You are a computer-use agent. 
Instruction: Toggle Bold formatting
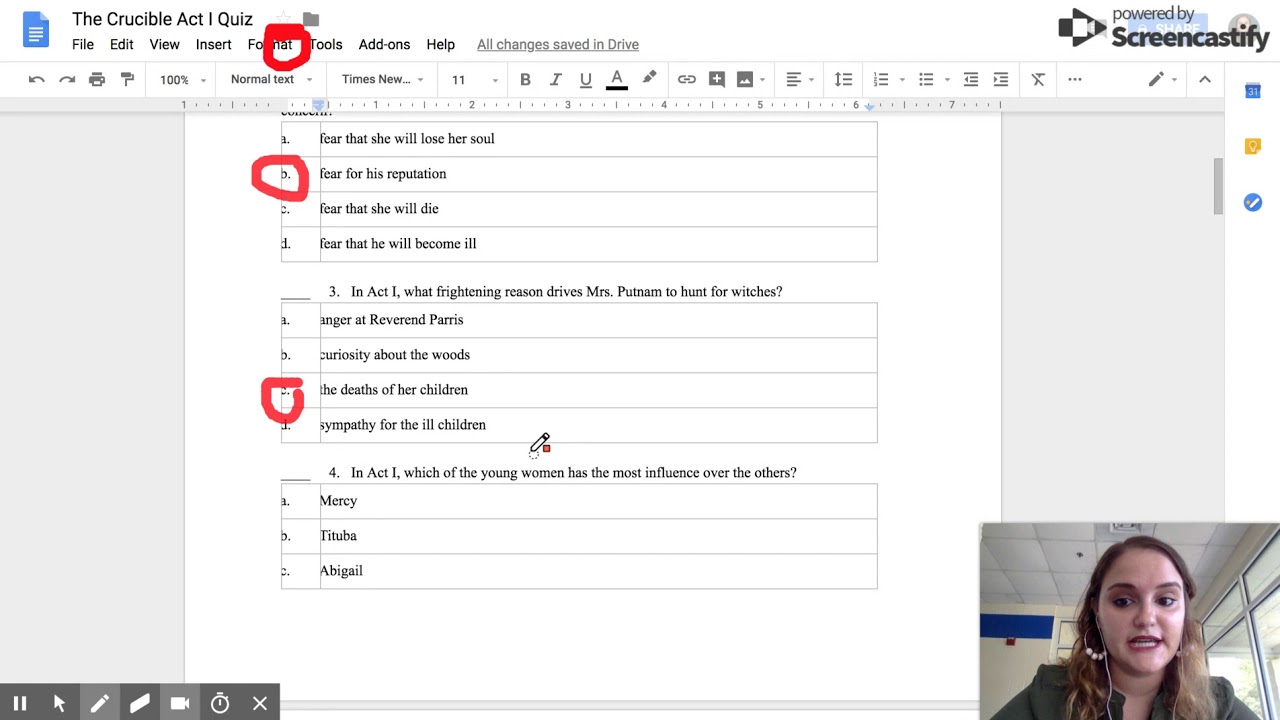(x=525, y=80)
